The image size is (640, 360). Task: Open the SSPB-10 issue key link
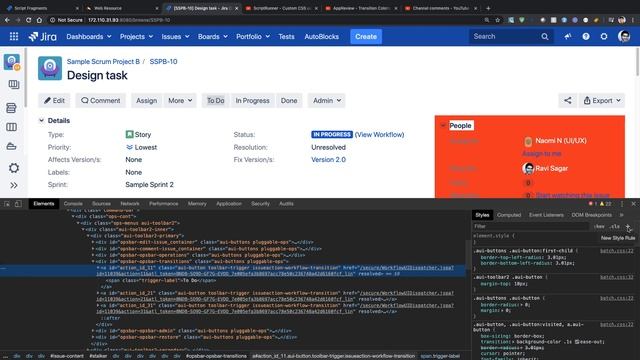(x=163, y=62)
